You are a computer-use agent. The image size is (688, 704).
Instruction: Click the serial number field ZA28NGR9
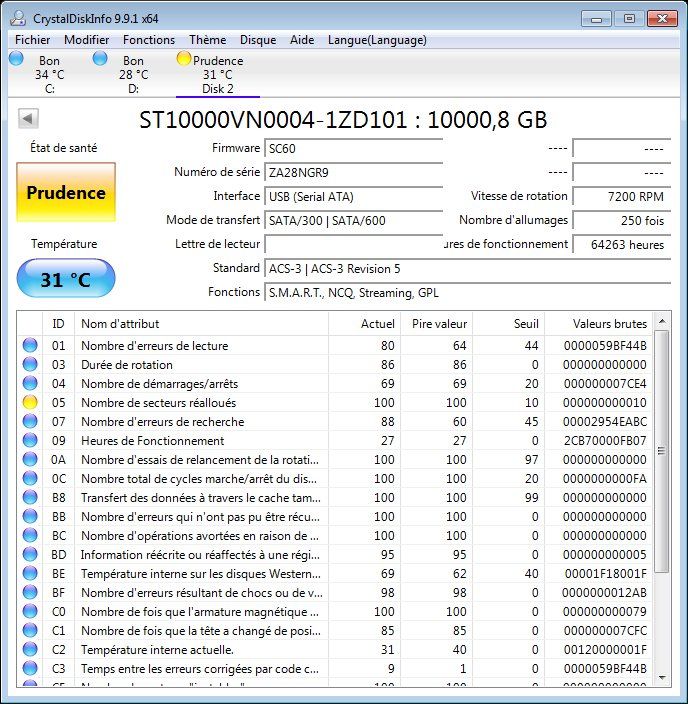(354, 172)
